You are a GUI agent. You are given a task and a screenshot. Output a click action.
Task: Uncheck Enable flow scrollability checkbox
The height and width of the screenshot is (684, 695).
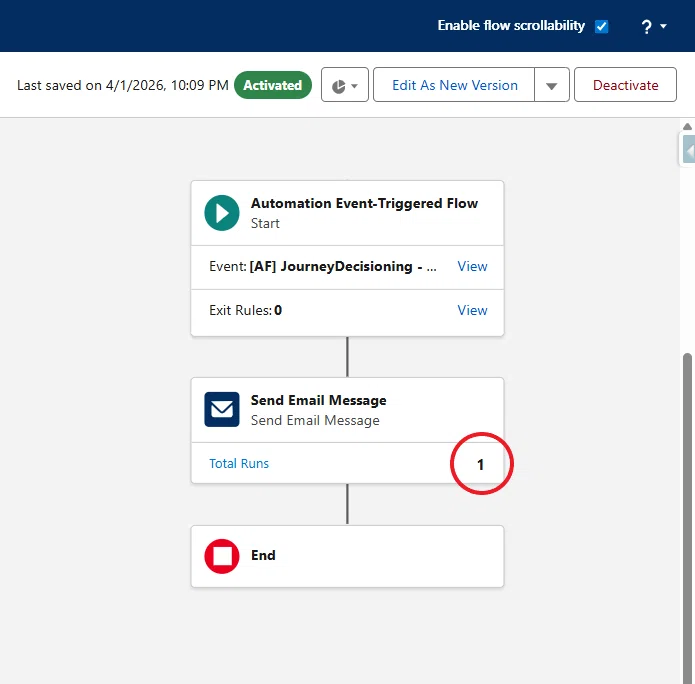[601, 26]
